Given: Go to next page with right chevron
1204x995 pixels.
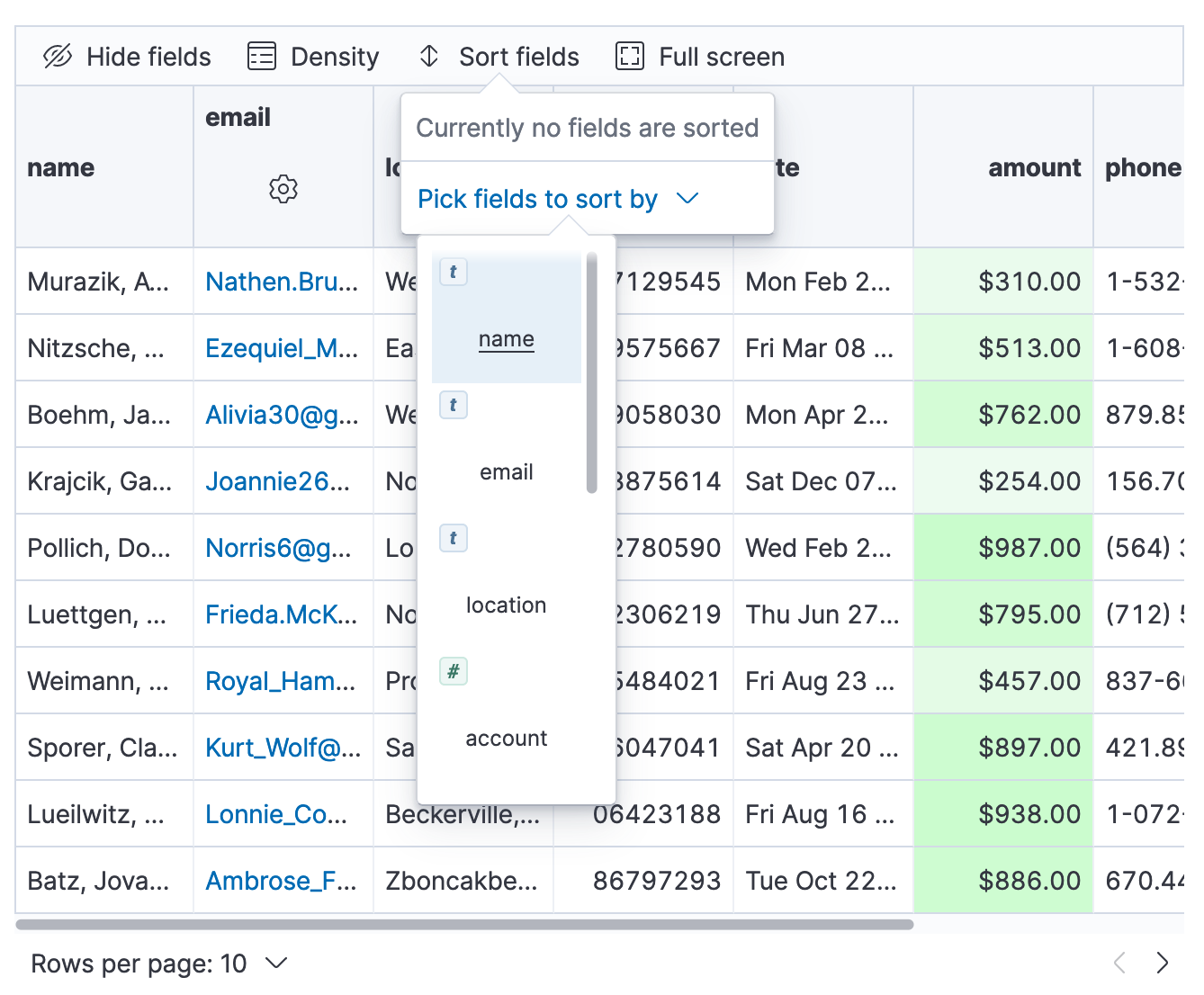Looking at the screenshot, I should (1162, 963).
